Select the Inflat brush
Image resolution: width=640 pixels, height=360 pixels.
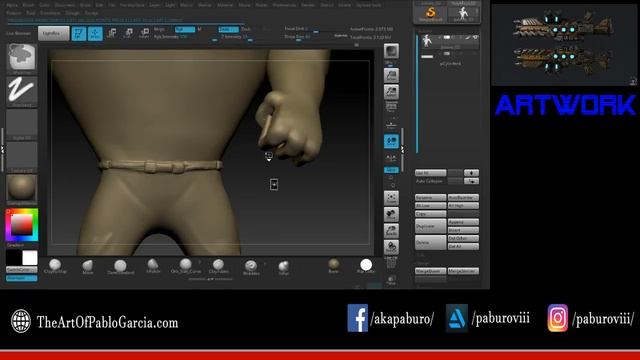[x=284, y=267]
